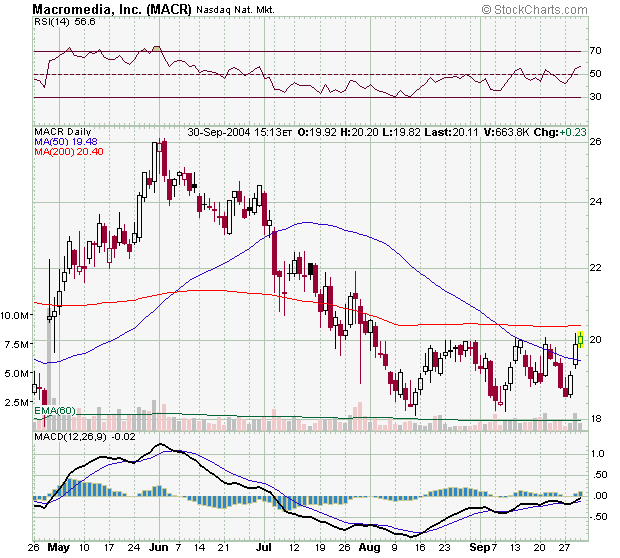Click the Jun month label on date axis

(x=159, y=547)
